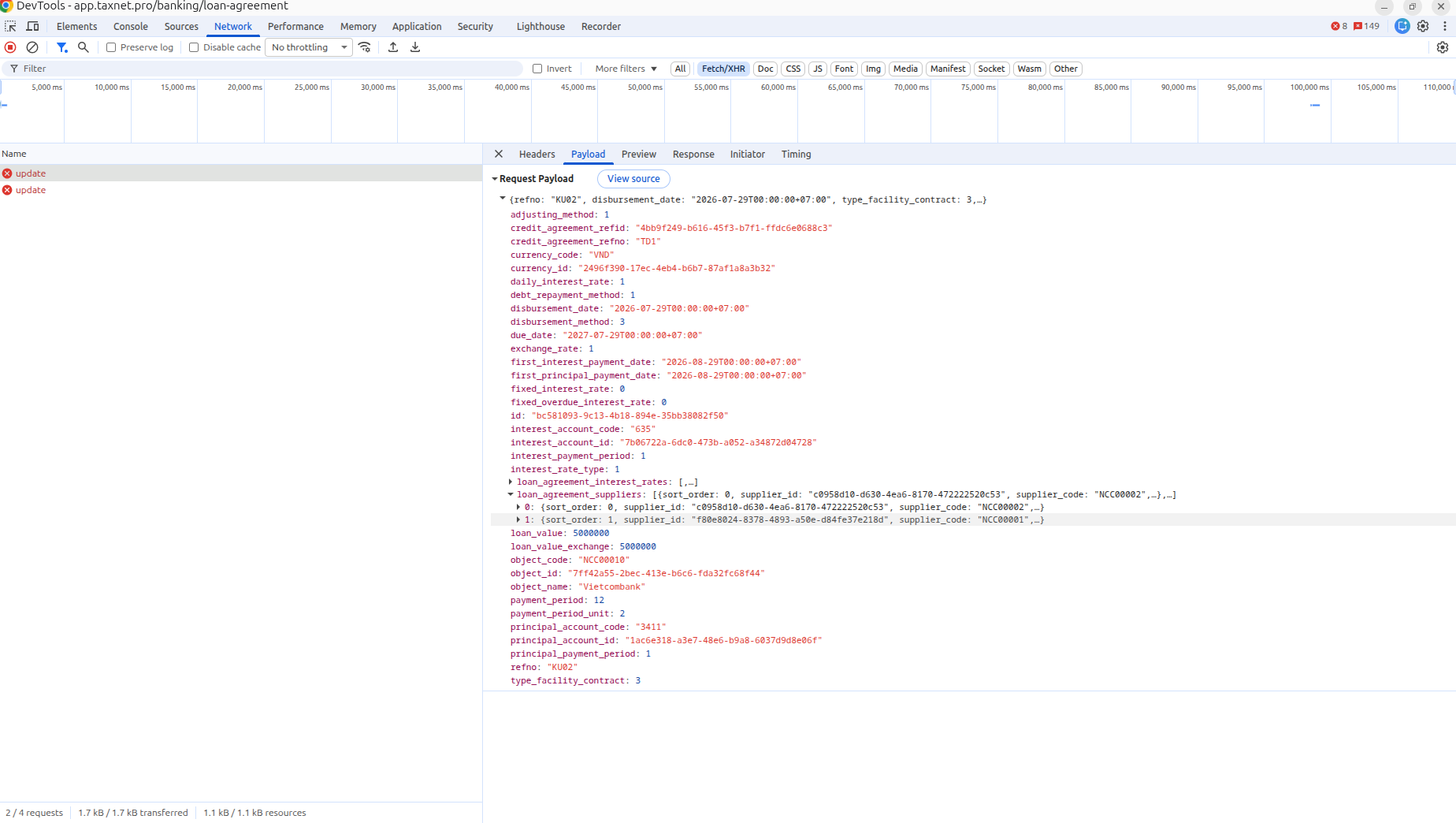Toggle device toolbar icon
Image resolution: width=1456 pixels, height=823 pixels.
pos(32,26)
